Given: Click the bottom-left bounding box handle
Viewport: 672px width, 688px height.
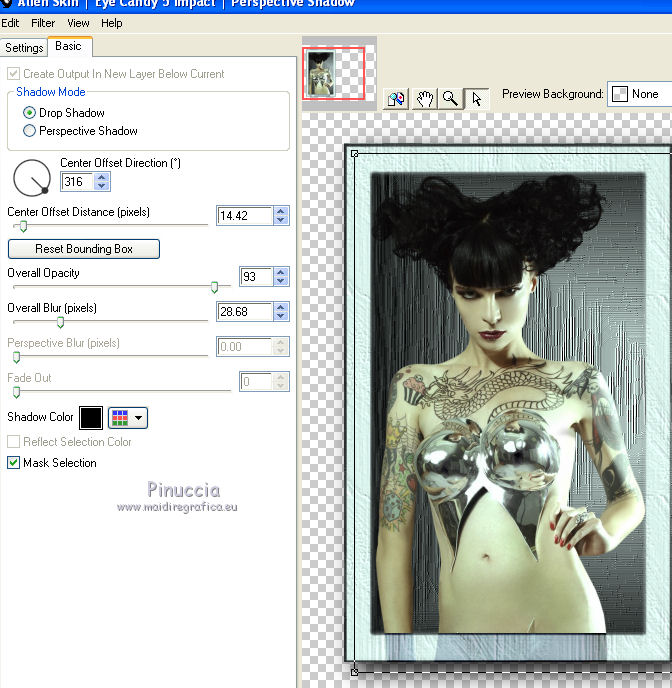Looking at the screenshot, I should (x=354, y=672).
